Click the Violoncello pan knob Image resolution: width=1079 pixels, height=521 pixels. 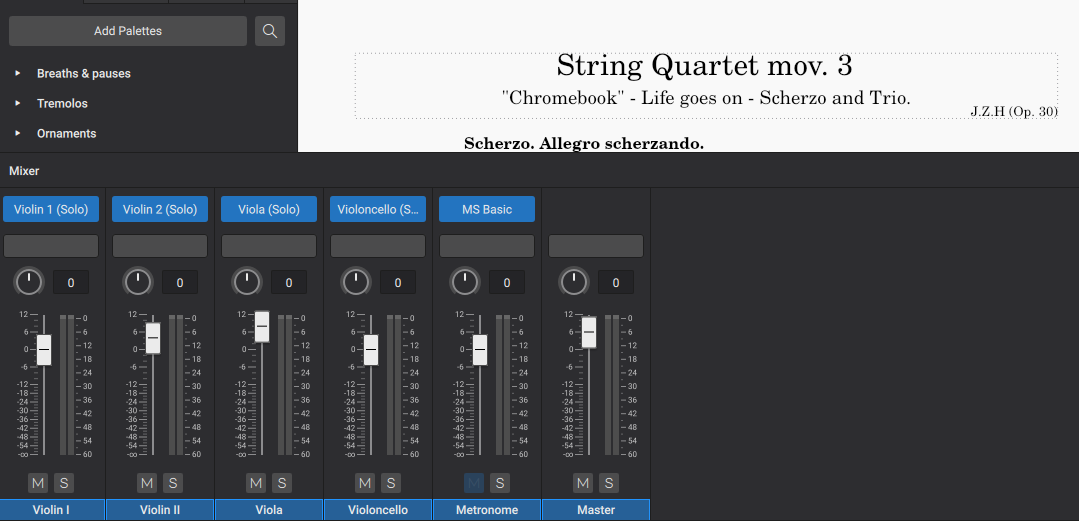(x=356, y=282)
